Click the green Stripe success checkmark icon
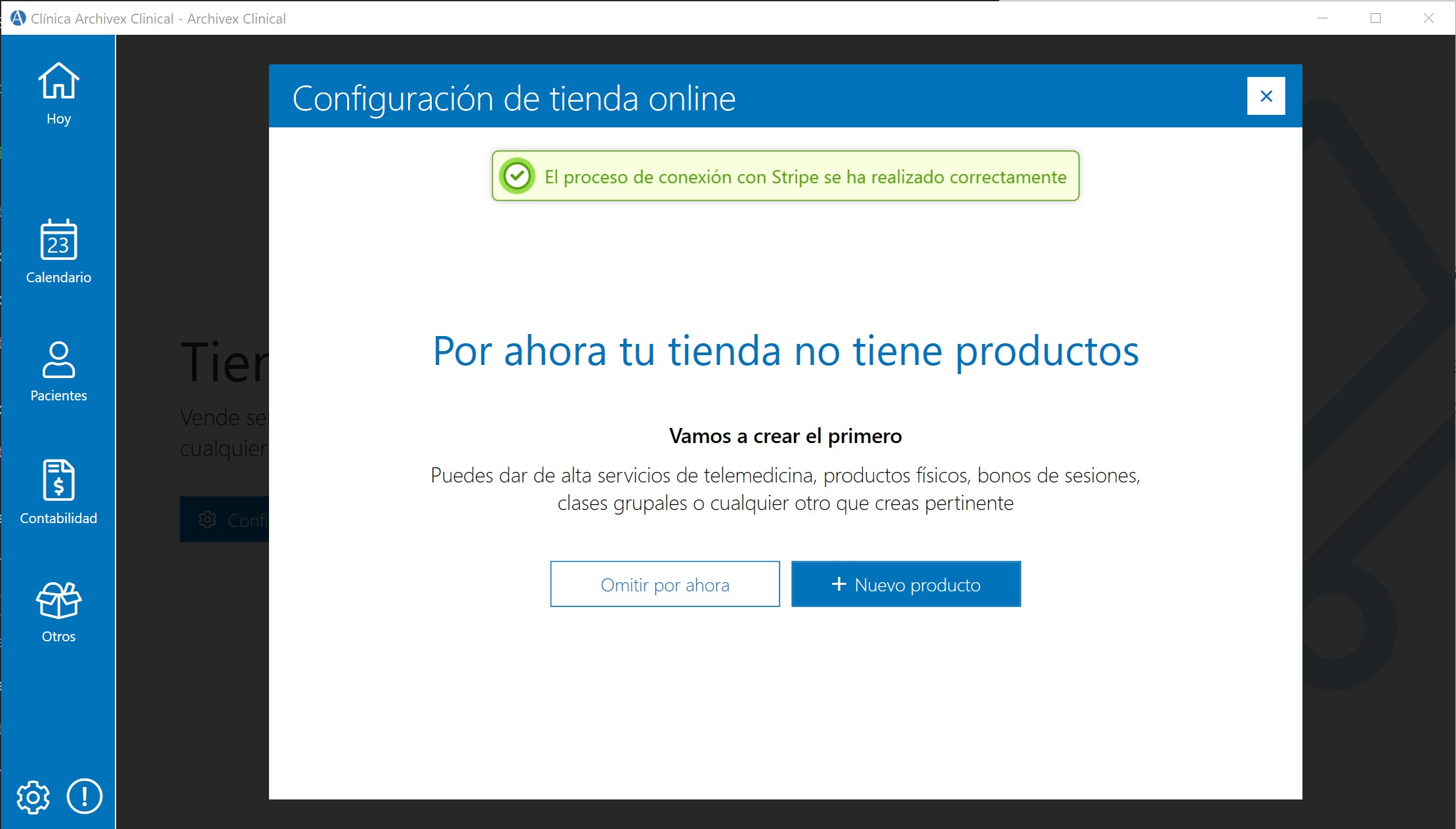This screenshot has width=1456, height=829. 518,175
